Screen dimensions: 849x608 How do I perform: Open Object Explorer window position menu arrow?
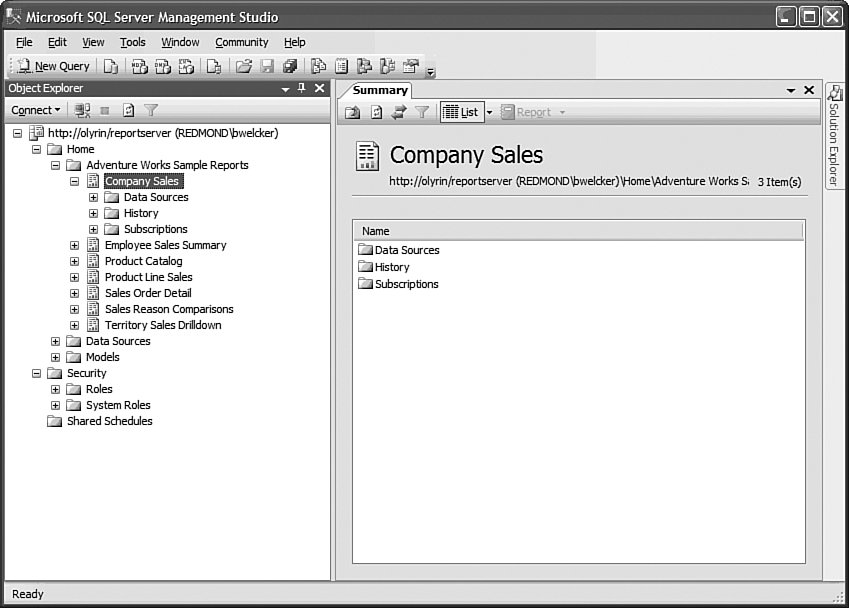coord(285,89)
